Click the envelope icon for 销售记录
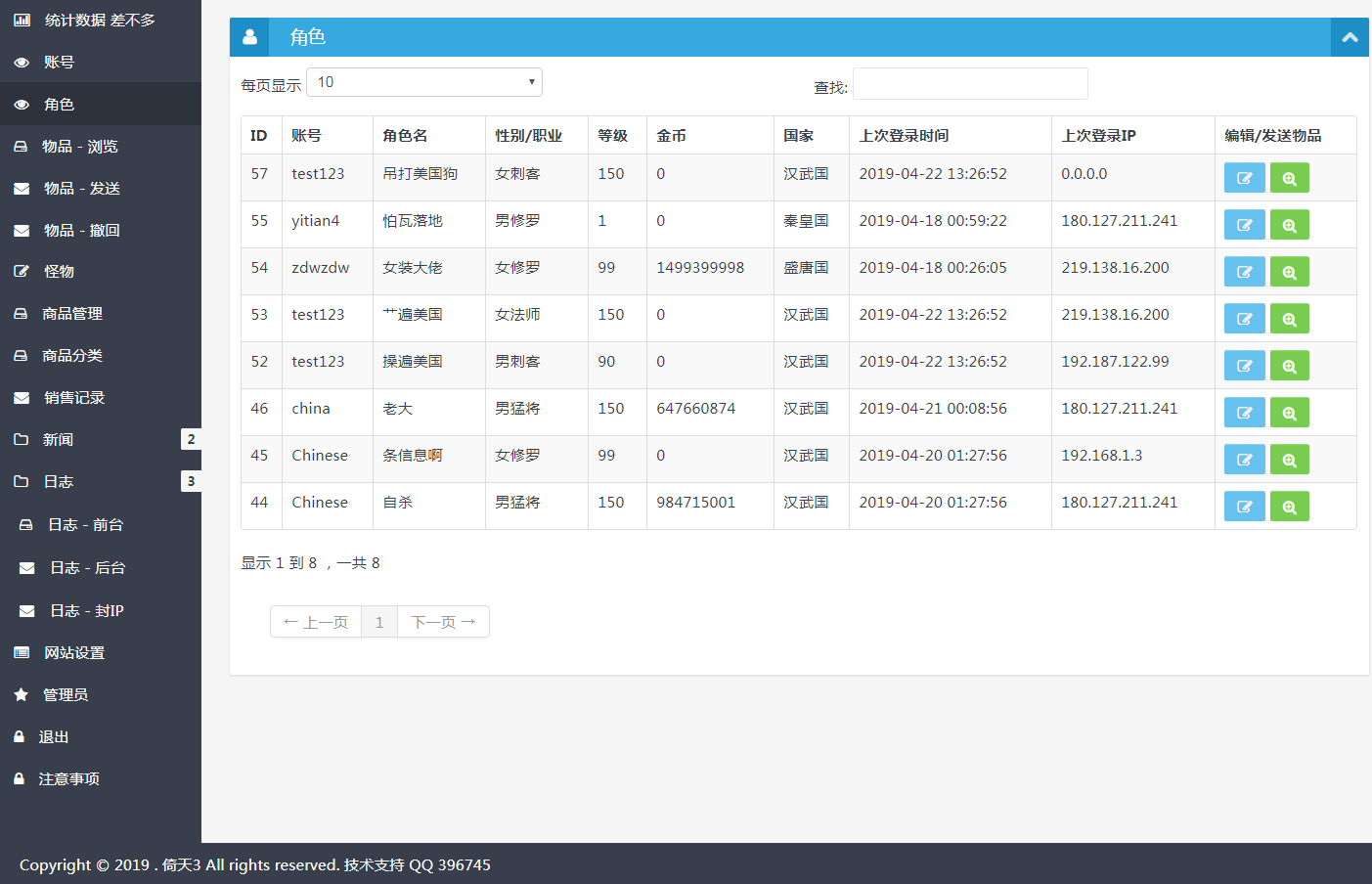Screen dimensions: 1372x884 pyautogui.click(x=22, y=398)
